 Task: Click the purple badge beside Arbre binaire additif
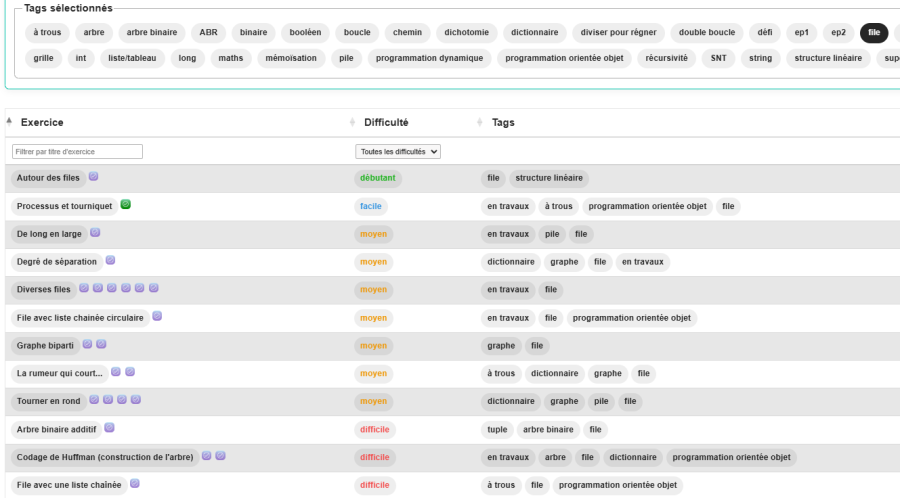(109, 428)
